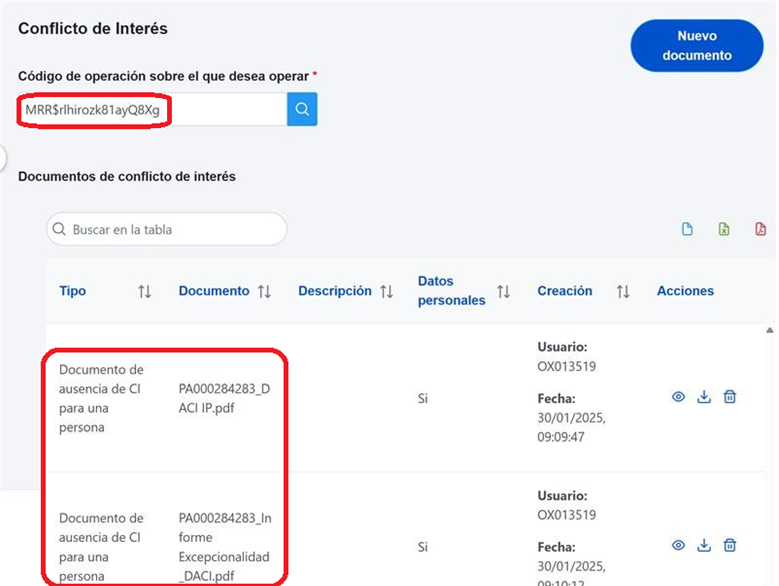The image size is (779, 586).
Task: Export table to Excel icon
Action: pyautogui.click(x=724, y=229)
